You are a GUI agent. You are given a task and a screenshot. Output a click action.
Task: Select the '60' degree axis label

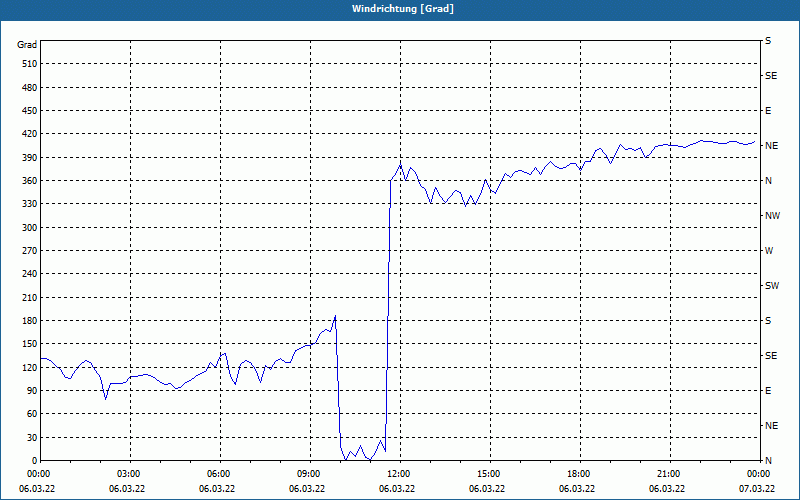coord(32,414)
